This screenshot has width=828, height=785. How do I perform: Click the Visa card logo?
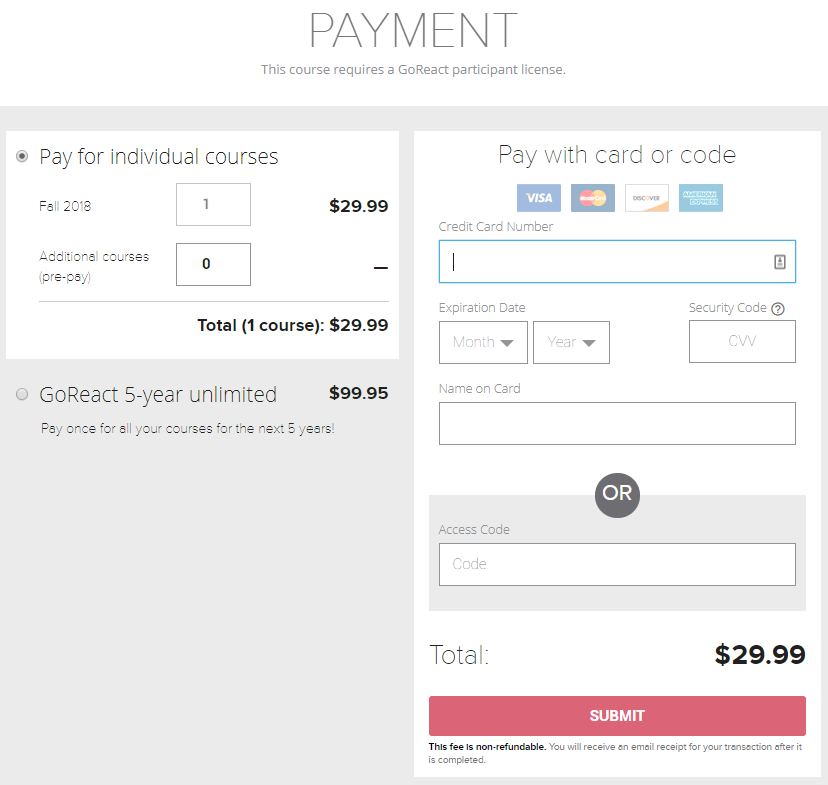point(539,198)
